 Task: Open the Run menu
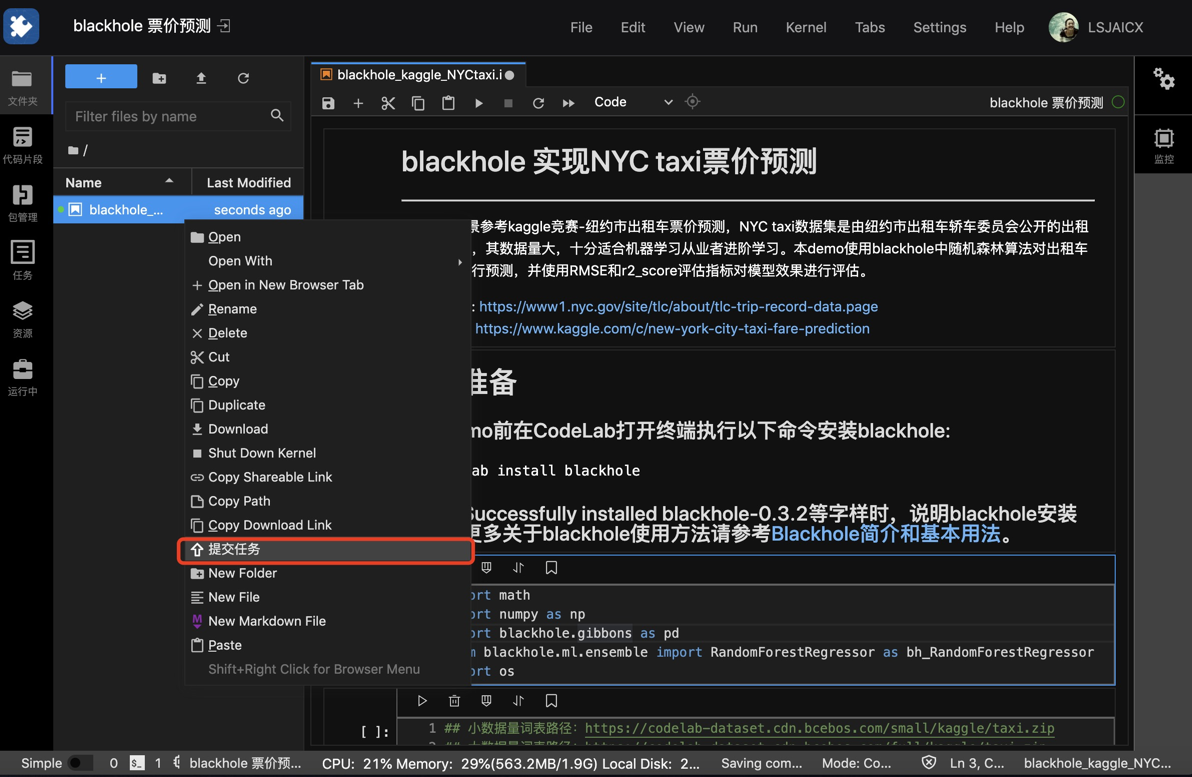pos(745,27)
